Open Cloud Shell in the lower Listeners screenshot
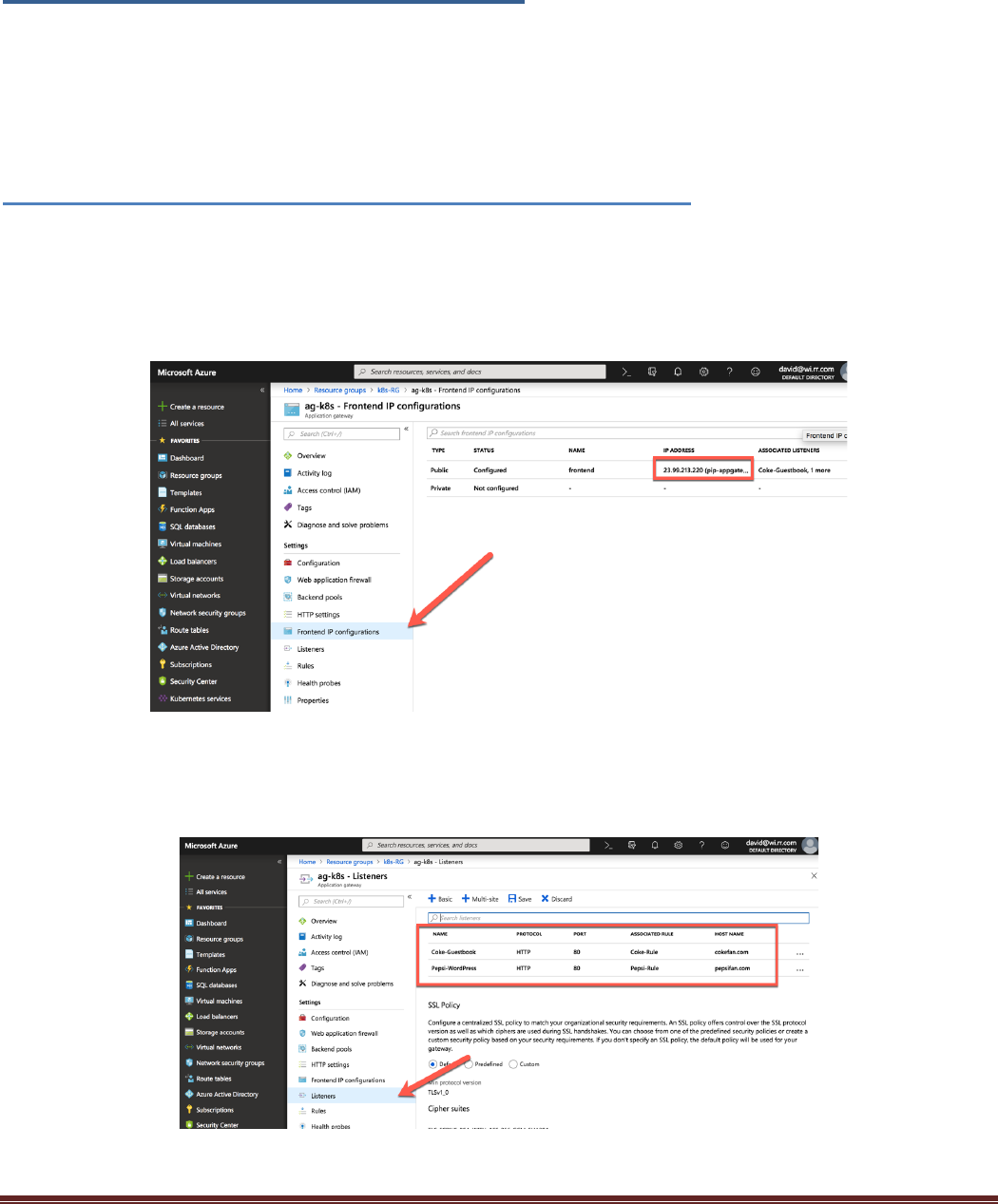The height and width of the screenshot is (1204, 998). [608, 845]
